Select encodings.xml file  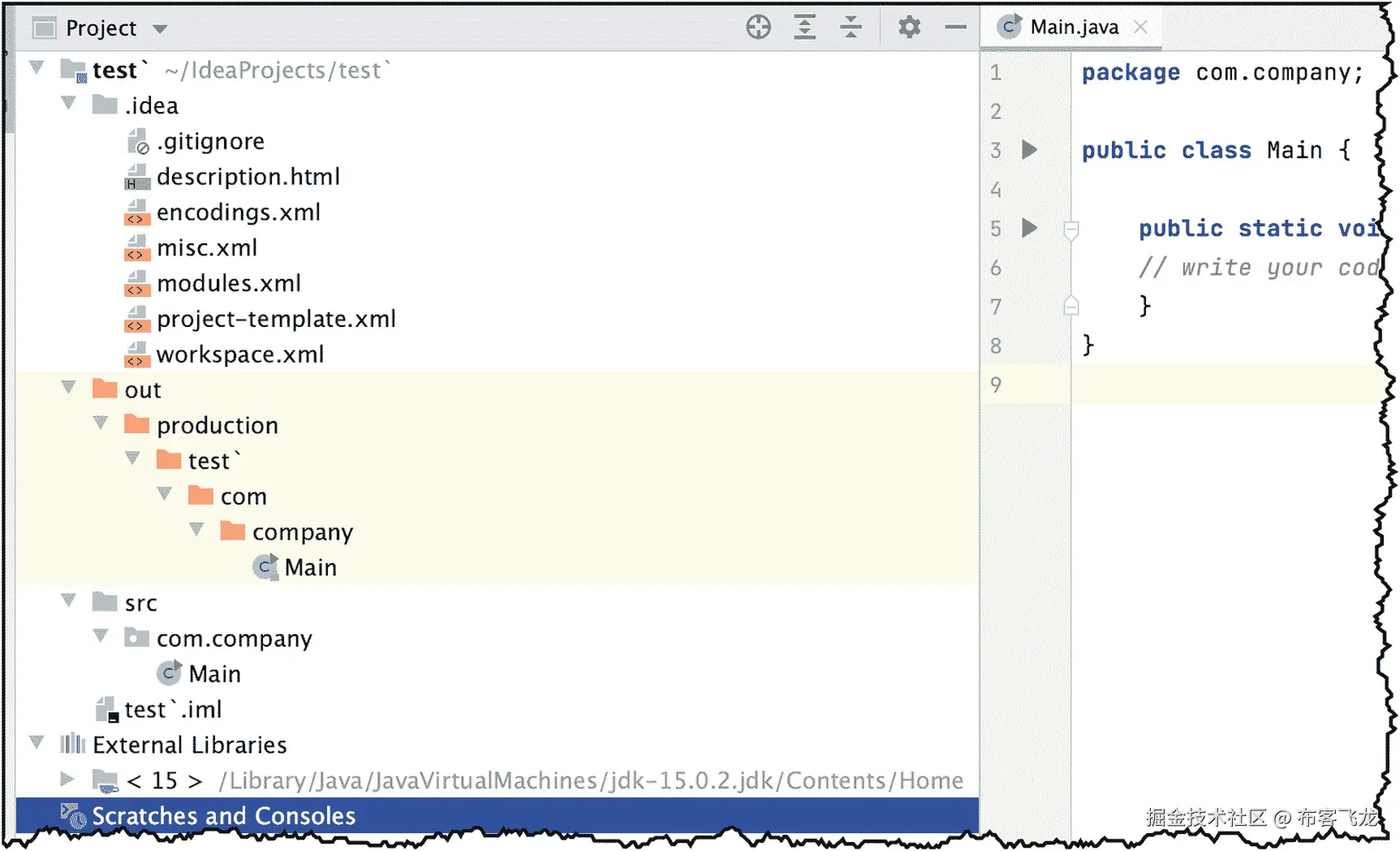pos(239,213)
